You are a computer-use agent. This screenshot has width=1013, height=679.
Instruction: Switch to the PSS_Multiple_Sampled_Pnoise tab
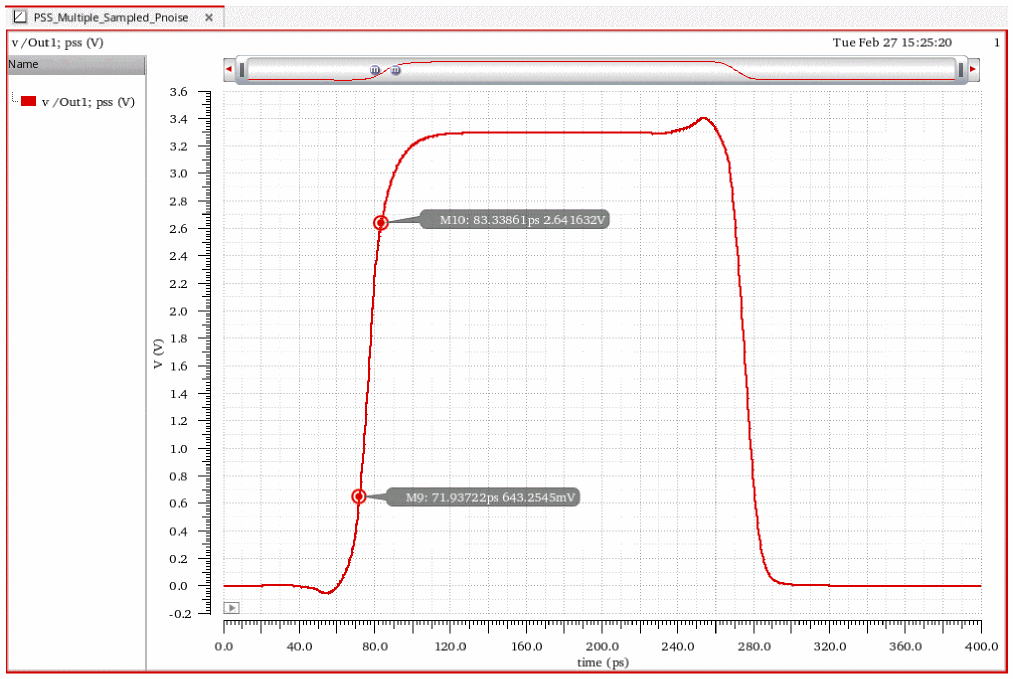point(111,18)
